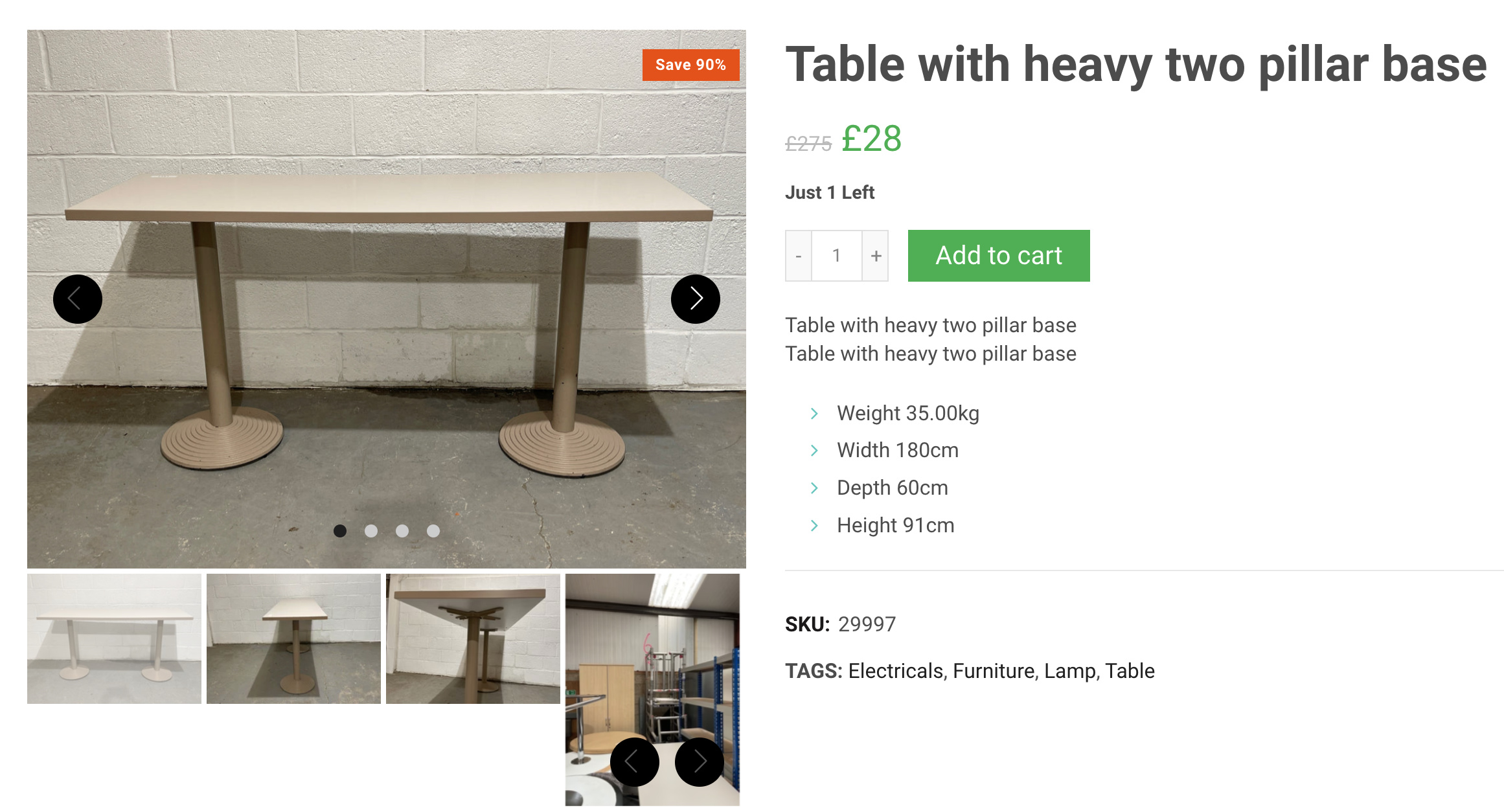Click the Save 90% badge
This screenshot has height=812, width=1504.
tap(690, 65)
